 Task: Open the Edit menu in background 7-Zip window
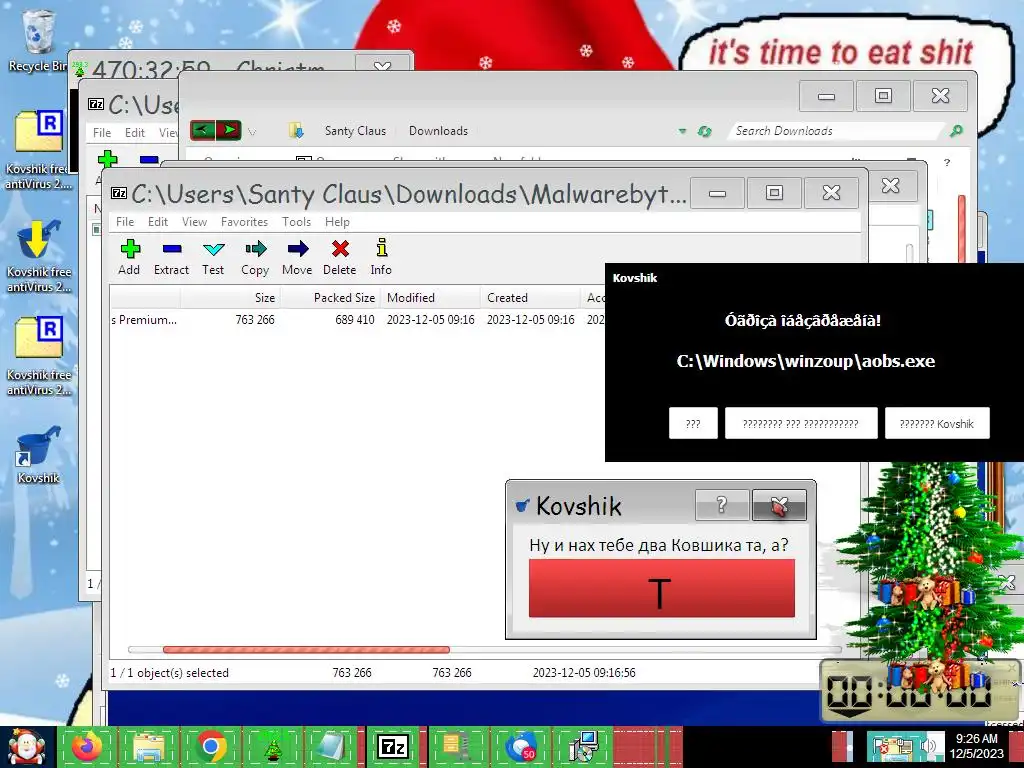[x=135, y=133]
